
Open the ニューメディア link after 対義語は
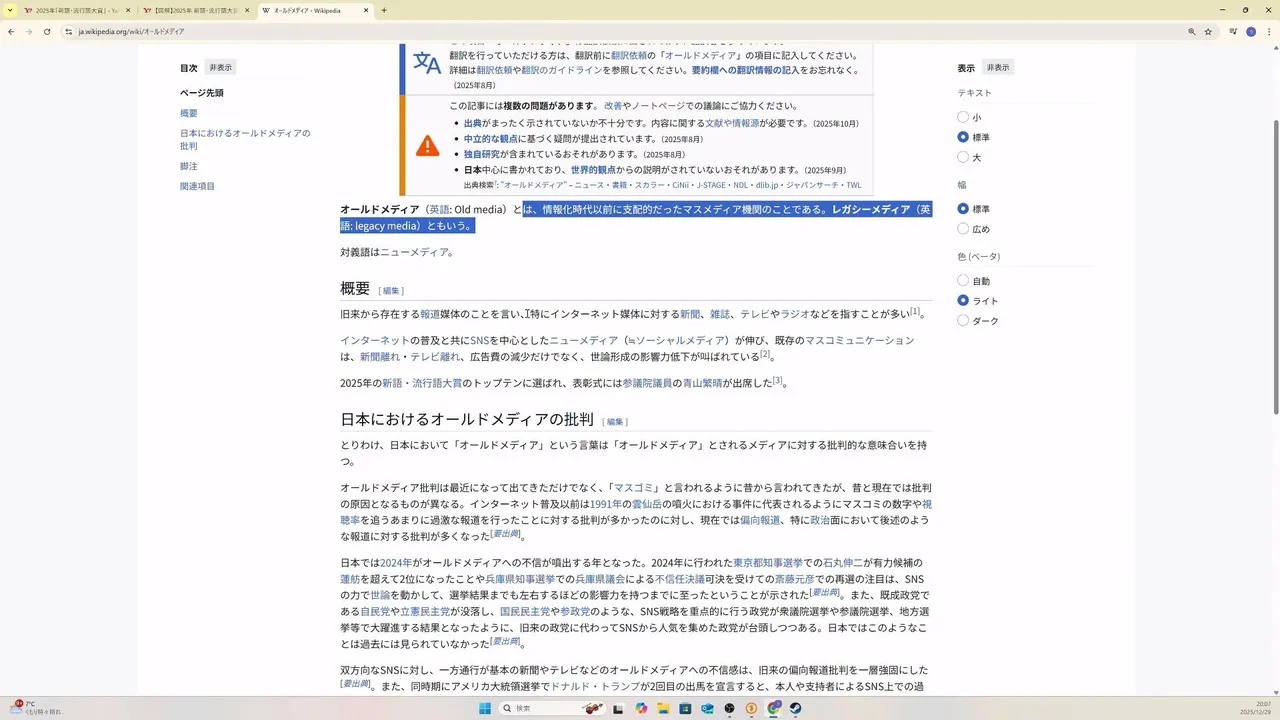click(414, 252)
